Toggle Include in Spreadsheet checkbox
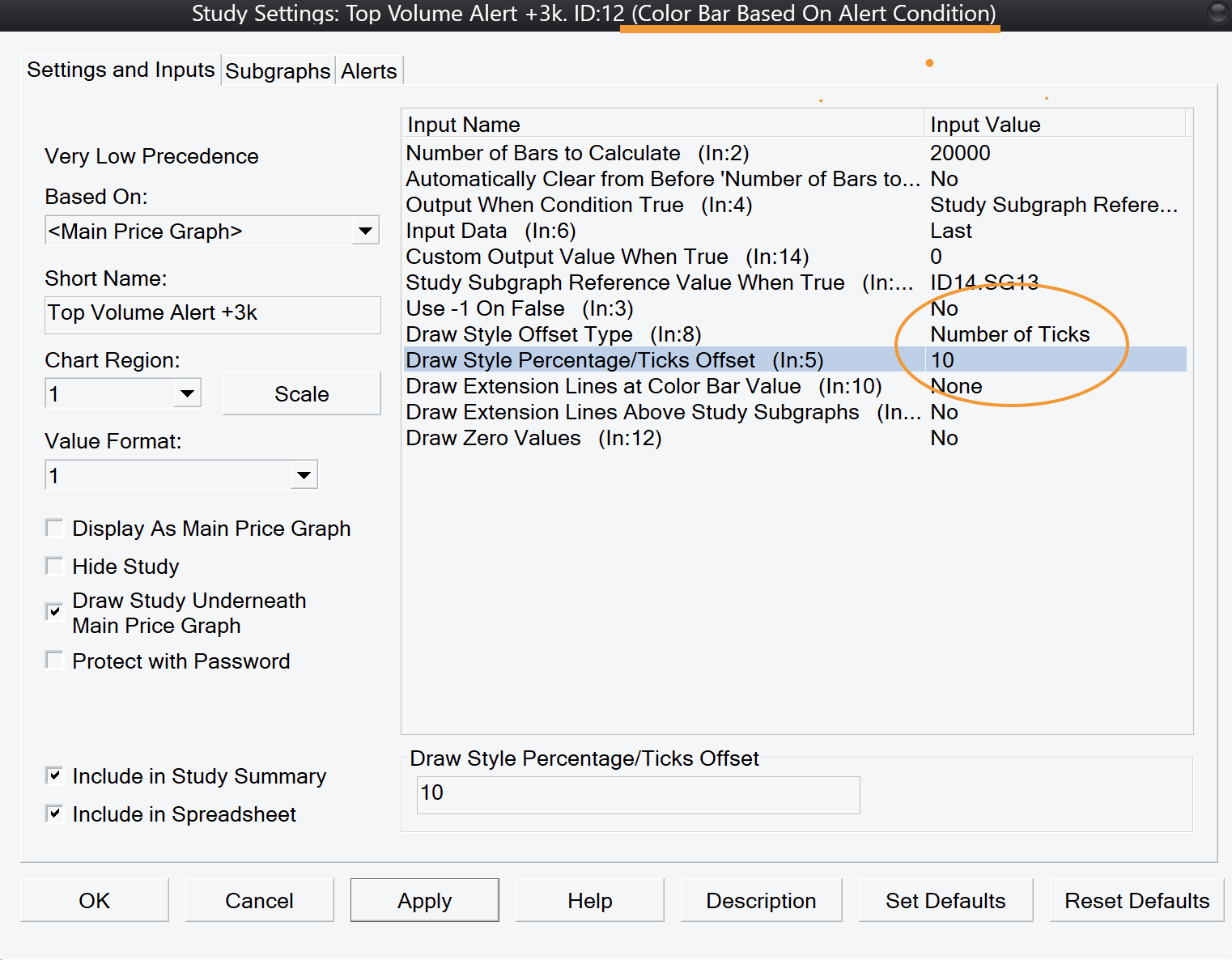The image size is (1232, 960). click(x=54, y=813)
